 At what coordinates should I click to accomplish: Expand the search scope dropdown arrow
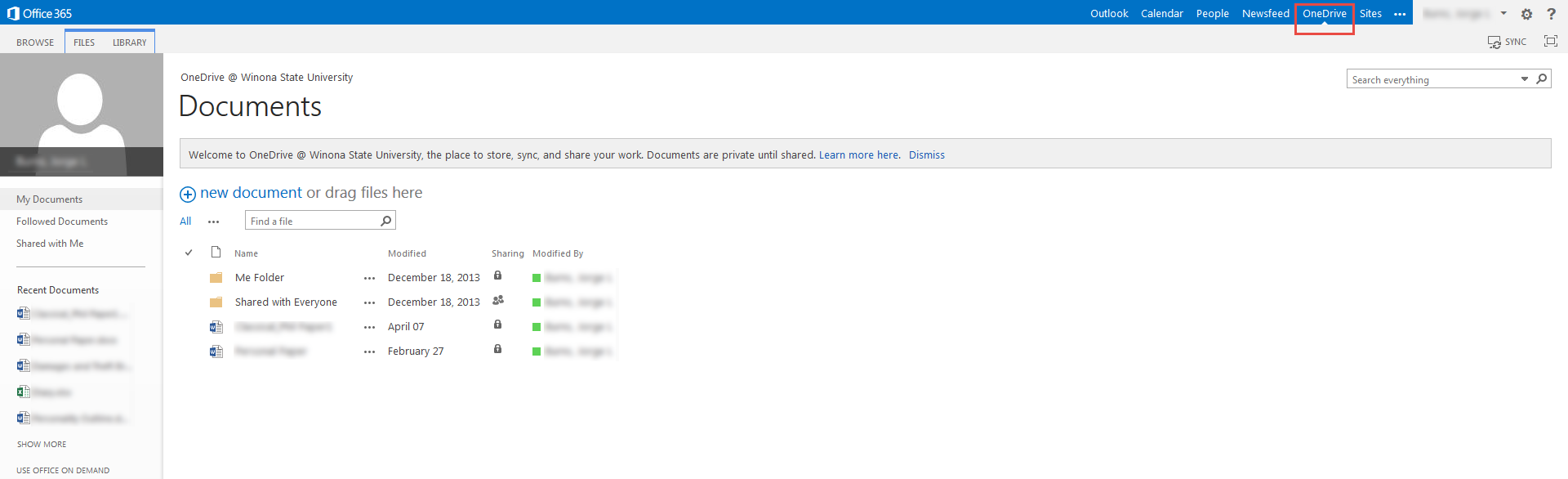(x=1524, y=79)
